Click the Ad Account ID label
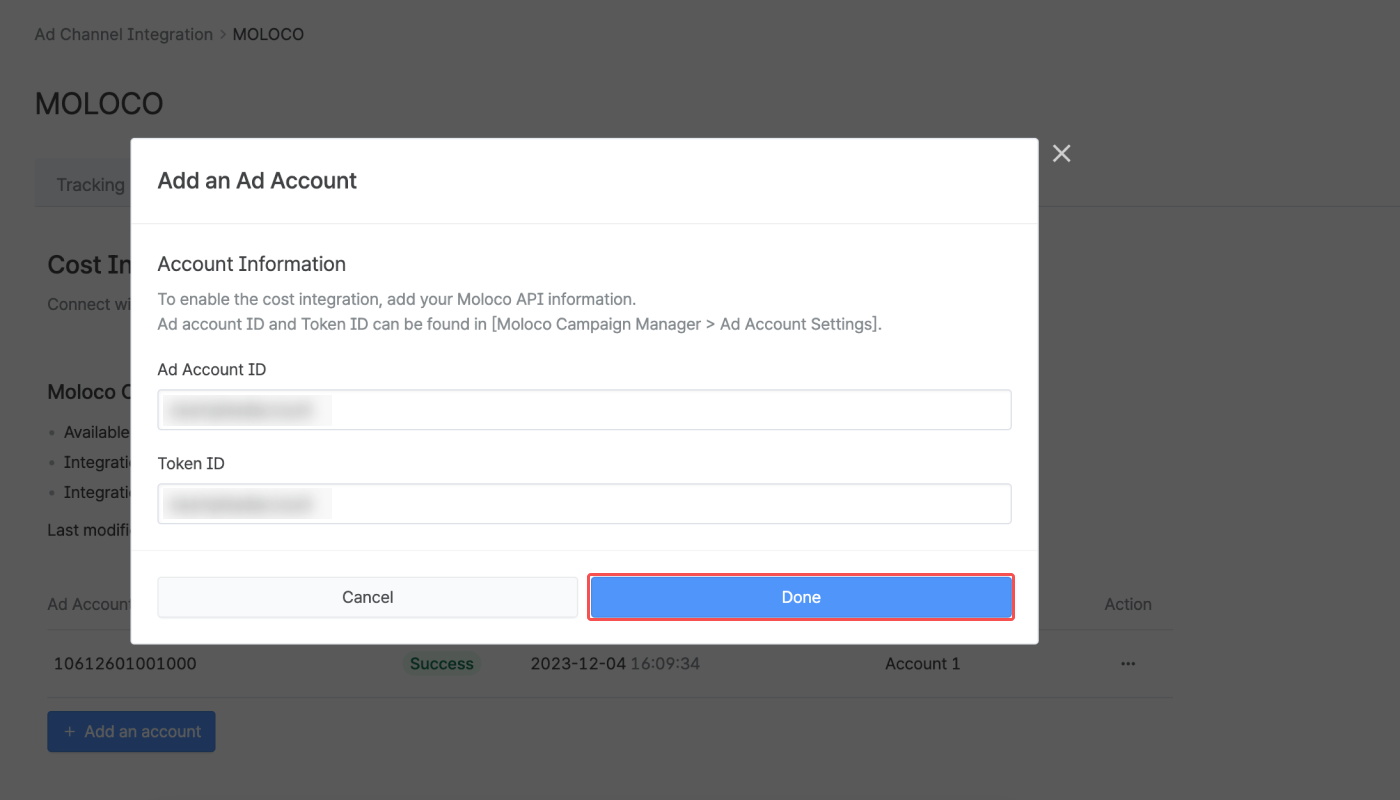1400x800 pixels. pos(212,370)
